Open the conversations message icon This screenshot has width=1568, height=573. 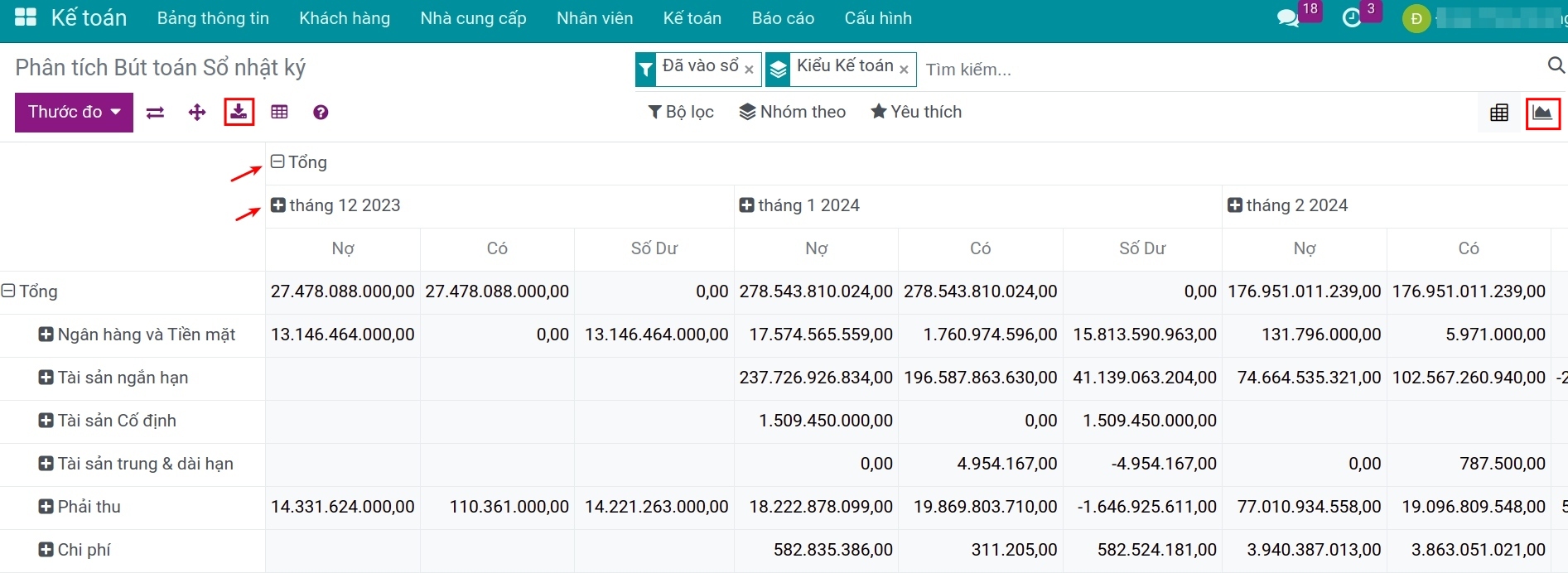click(1288, 18)
